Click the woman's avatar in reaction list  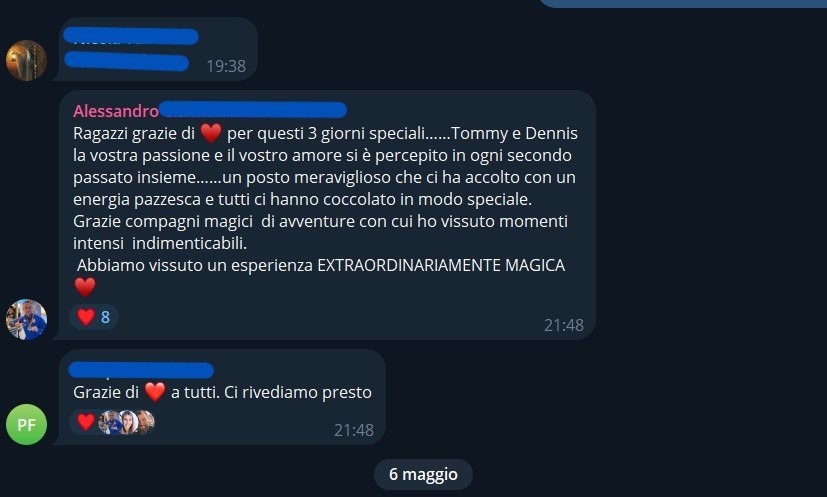click(x=128, y=422)
